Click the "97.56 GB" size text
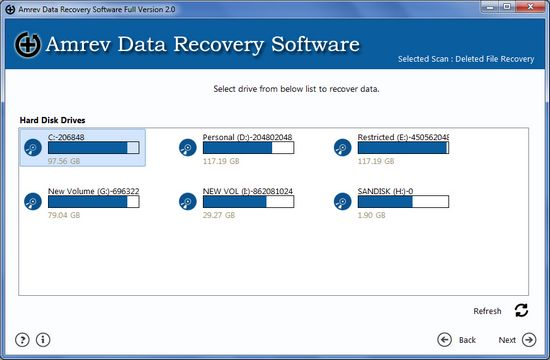550x360 pixels. click(64, 161)
